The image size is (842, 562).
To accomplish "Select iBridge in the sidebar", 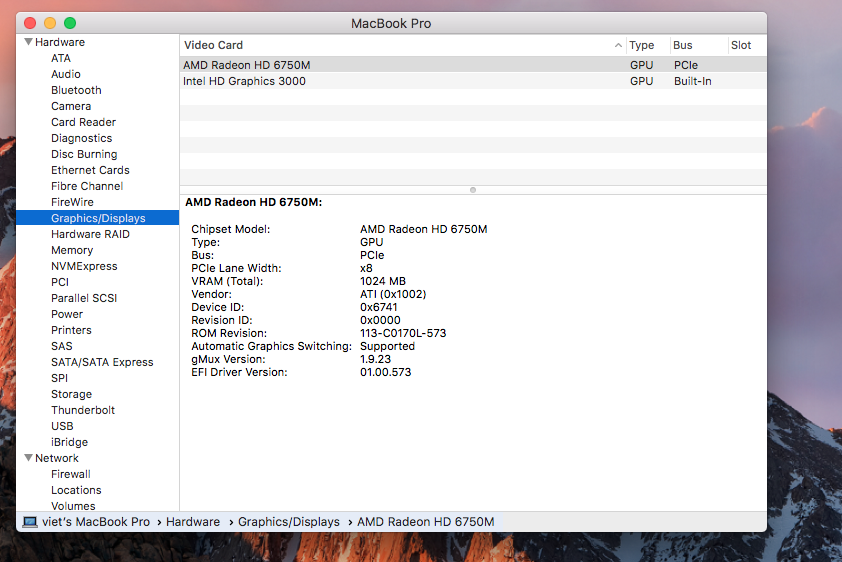I will click(x=69, y=442).
